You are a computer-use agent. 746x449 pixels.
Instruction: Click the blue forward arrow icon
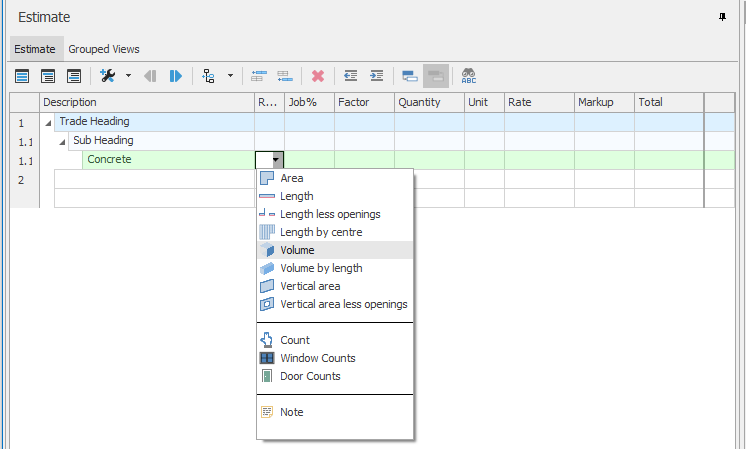pyautogui.click(x=176, y=76)
